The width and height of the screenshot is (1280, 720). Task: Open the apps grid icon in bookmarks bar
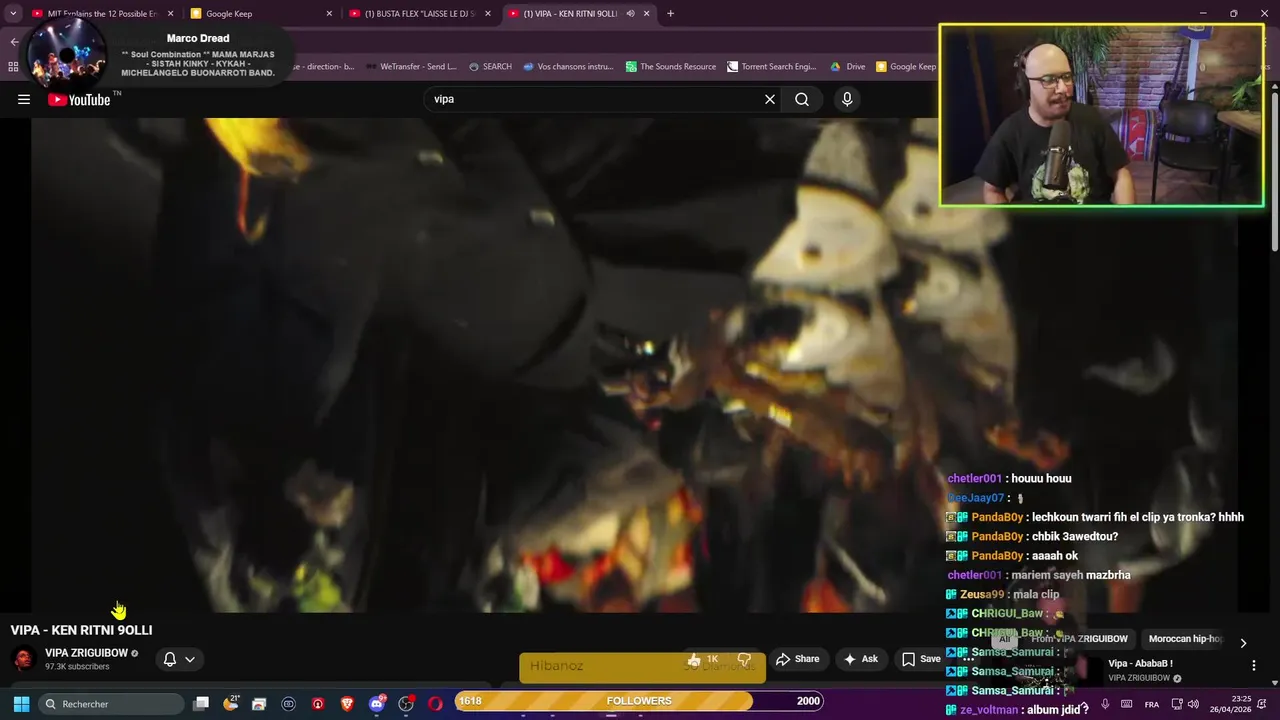pyautogui.click(x=13, y=67)
